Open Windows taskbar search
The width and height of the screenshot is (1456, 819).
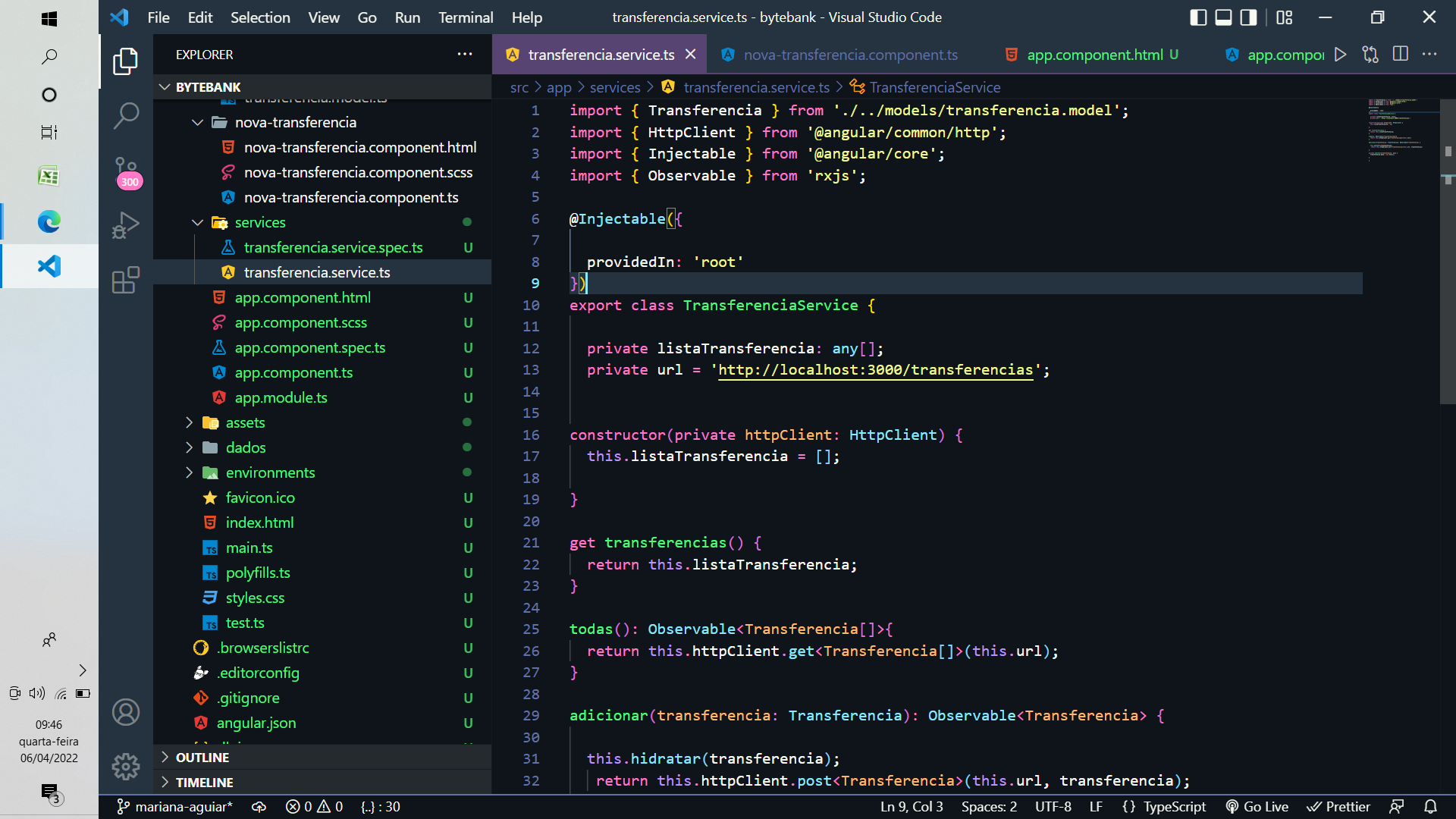pos(49,57)
